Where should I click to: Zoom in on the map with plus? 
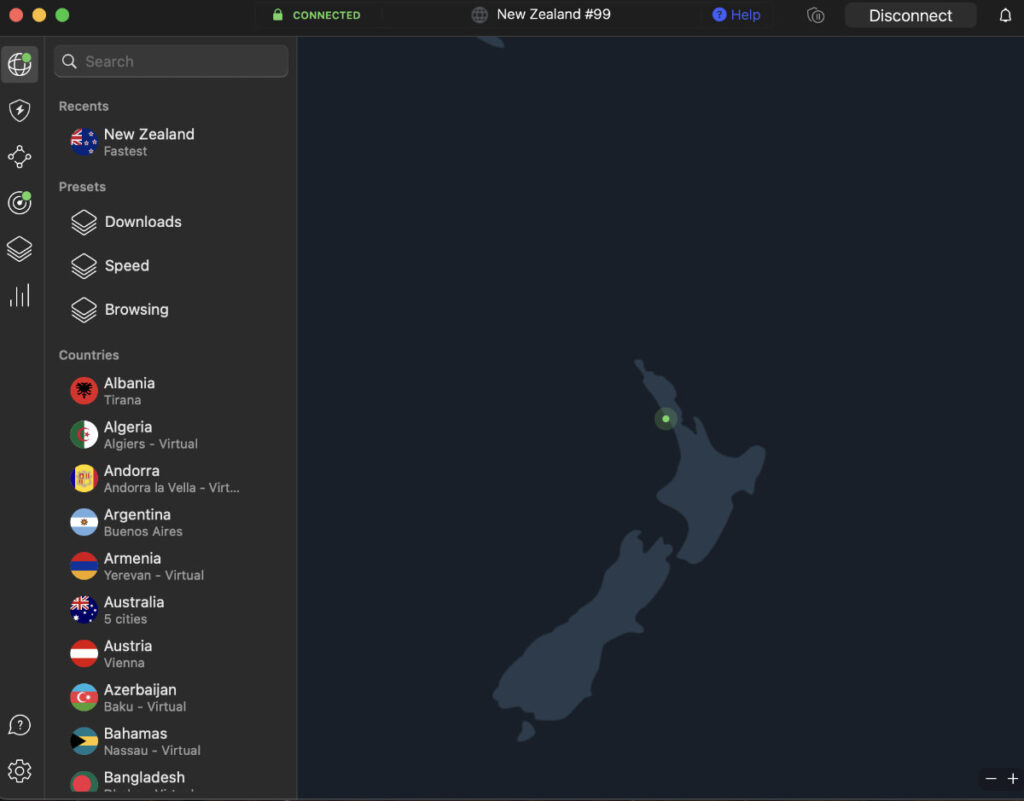pos(1013,778)
